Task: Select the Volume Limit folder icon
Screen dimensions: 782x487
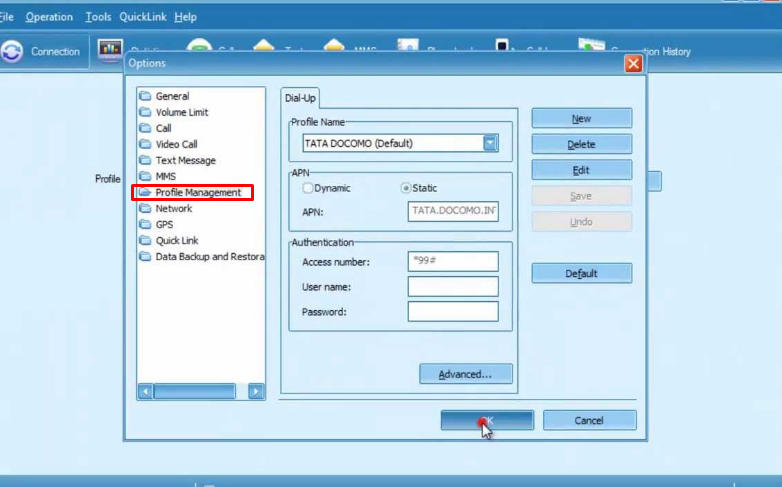Action: click(x=145, y=112)
